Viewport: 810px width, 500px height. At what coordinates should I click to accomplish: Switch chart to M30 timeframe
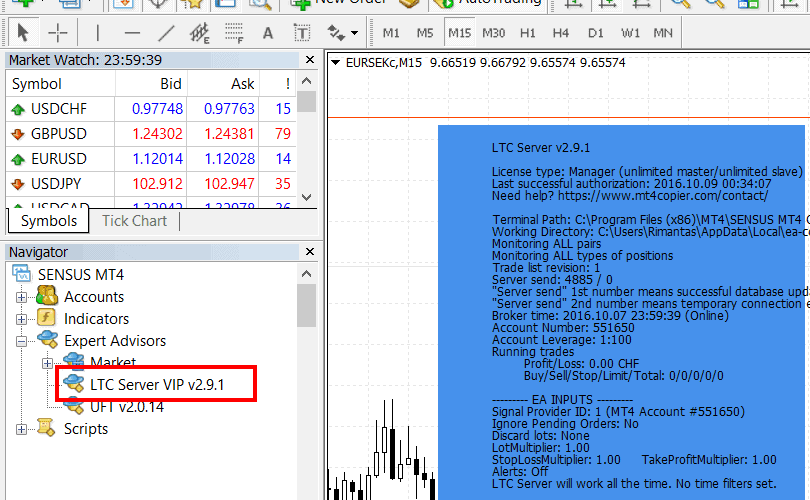(x=493, y=33)
